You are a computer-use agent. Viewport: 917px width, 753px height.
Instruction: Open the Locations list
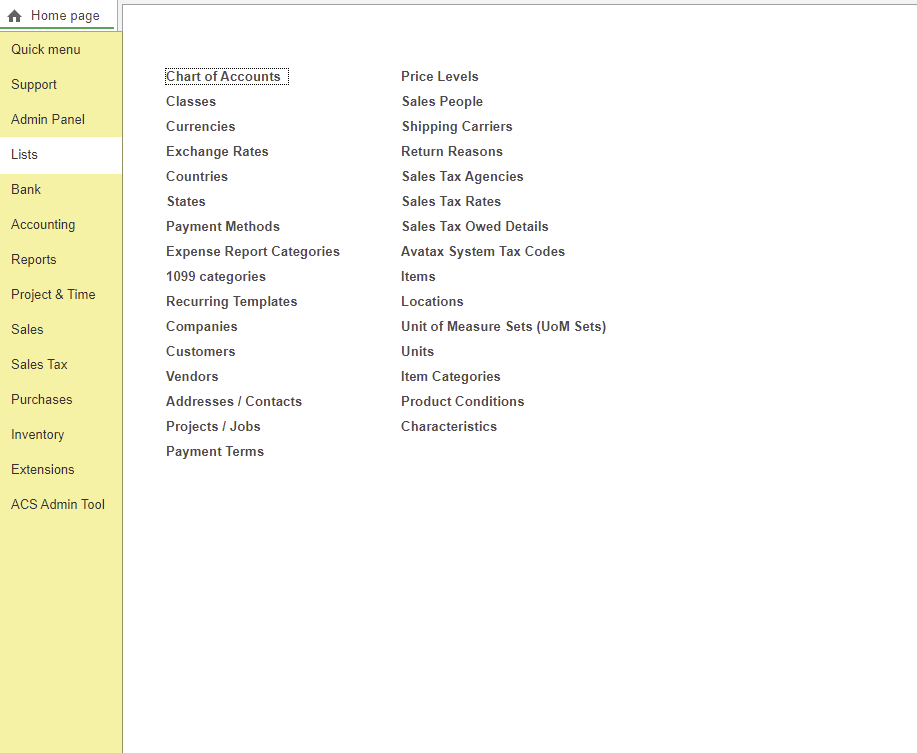[432, 302]
